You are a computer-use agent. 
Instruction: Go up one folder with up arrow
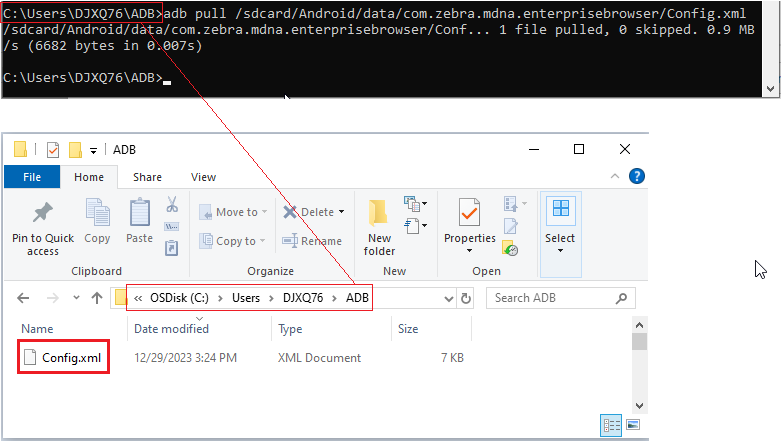[x=97, y=298]
